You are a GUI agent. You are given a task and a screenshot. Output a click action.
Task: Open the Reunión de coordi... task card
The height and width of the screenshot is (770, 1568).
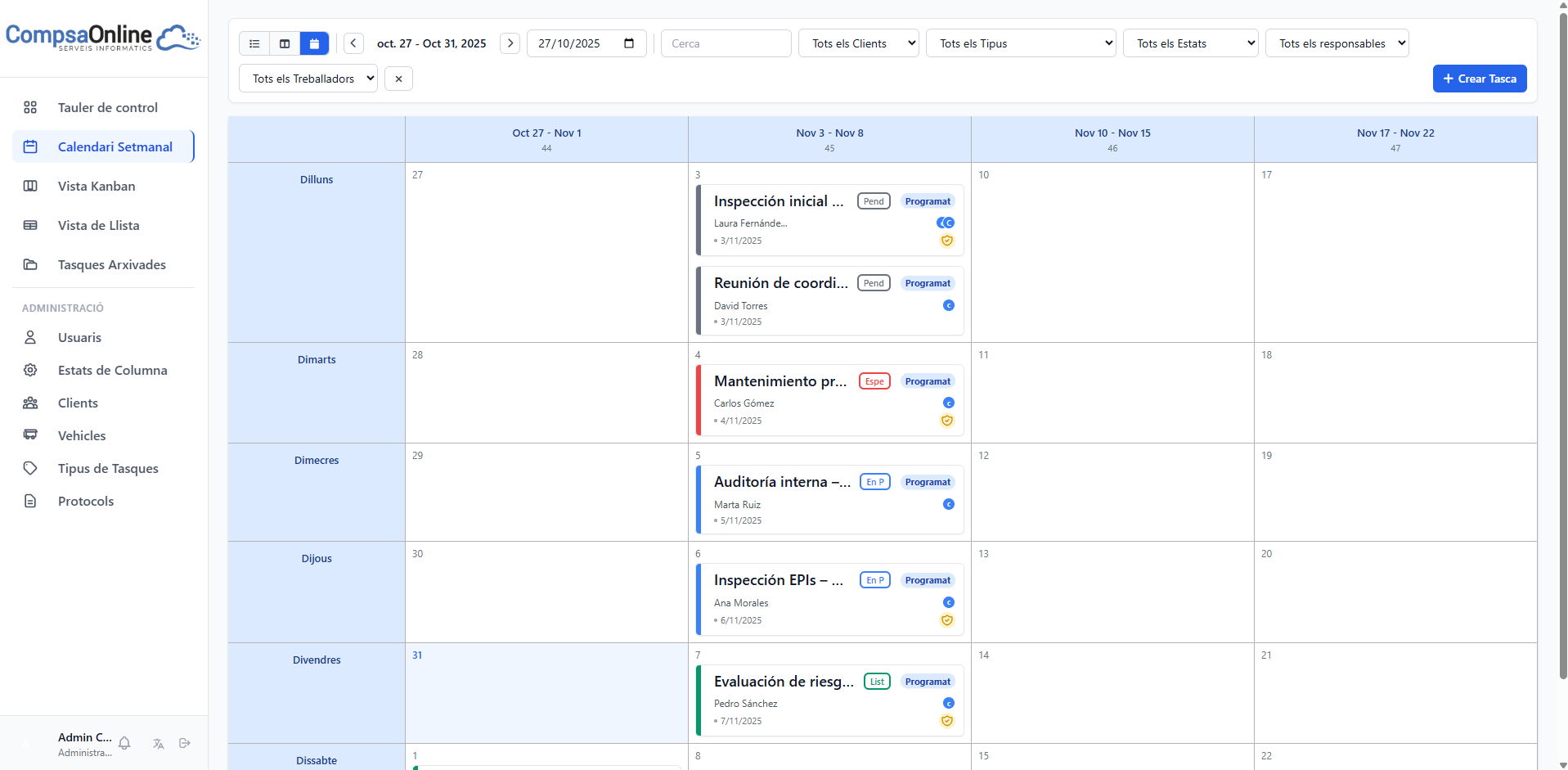coord(829,300)
